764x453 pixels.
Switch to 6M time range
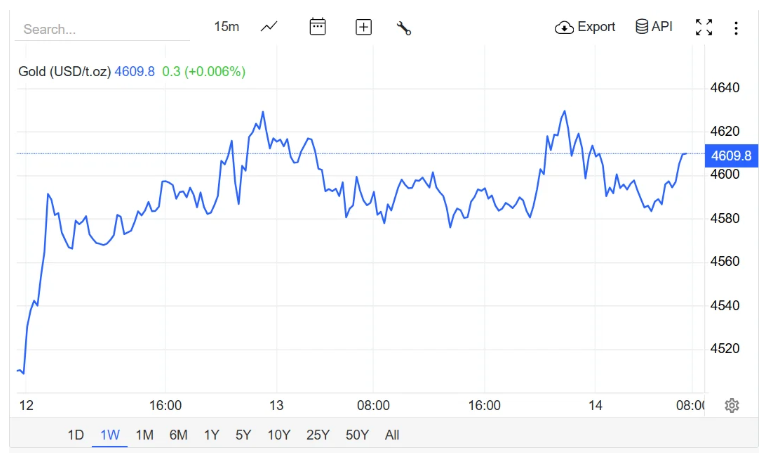pyautogui.click(x=178, y=435)
